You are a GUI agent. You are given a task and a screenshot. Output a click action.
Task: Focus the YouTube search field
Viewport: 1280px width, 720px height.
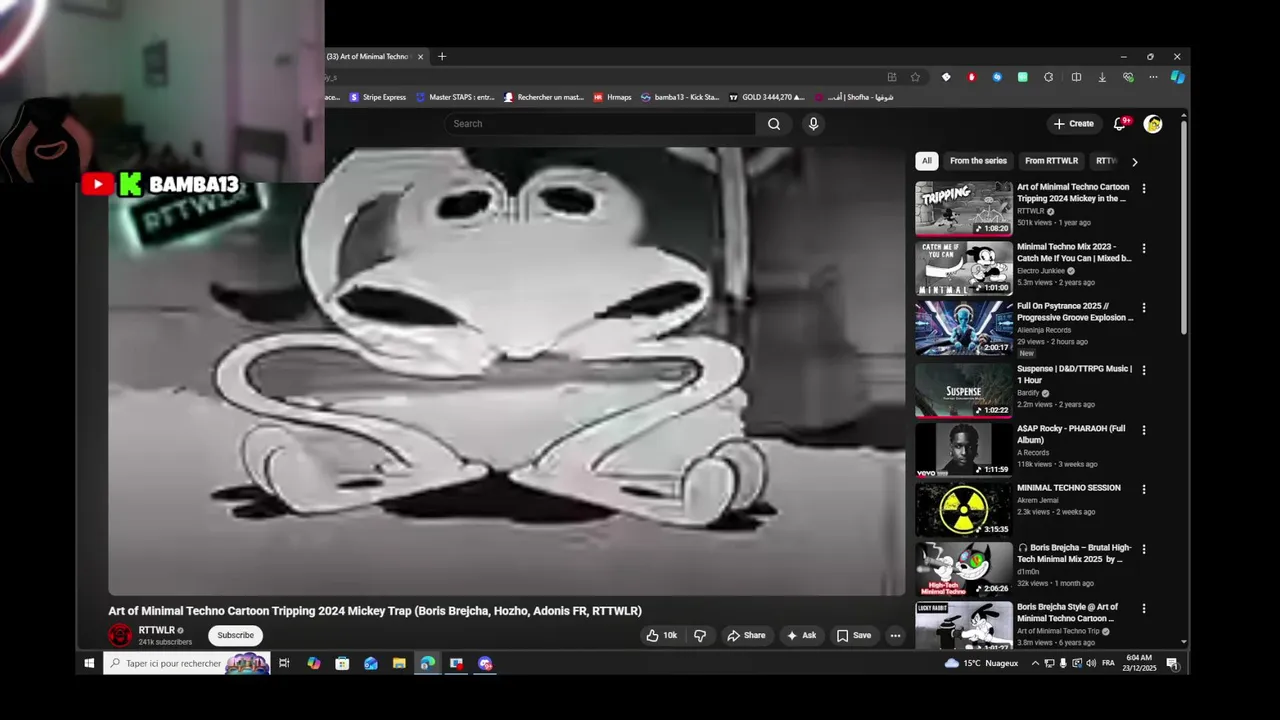pyautogui.click(x=600, y=124)
